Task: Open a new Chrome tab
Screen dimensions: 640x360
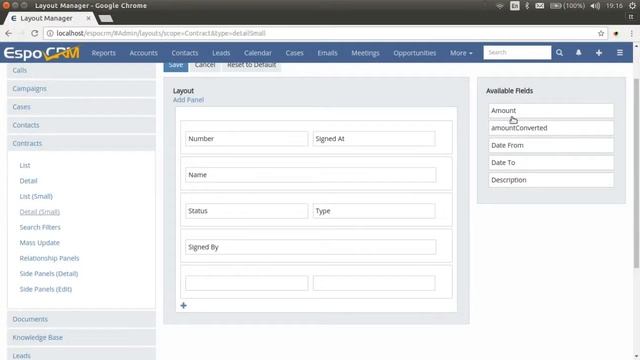Action: [106, 18]
